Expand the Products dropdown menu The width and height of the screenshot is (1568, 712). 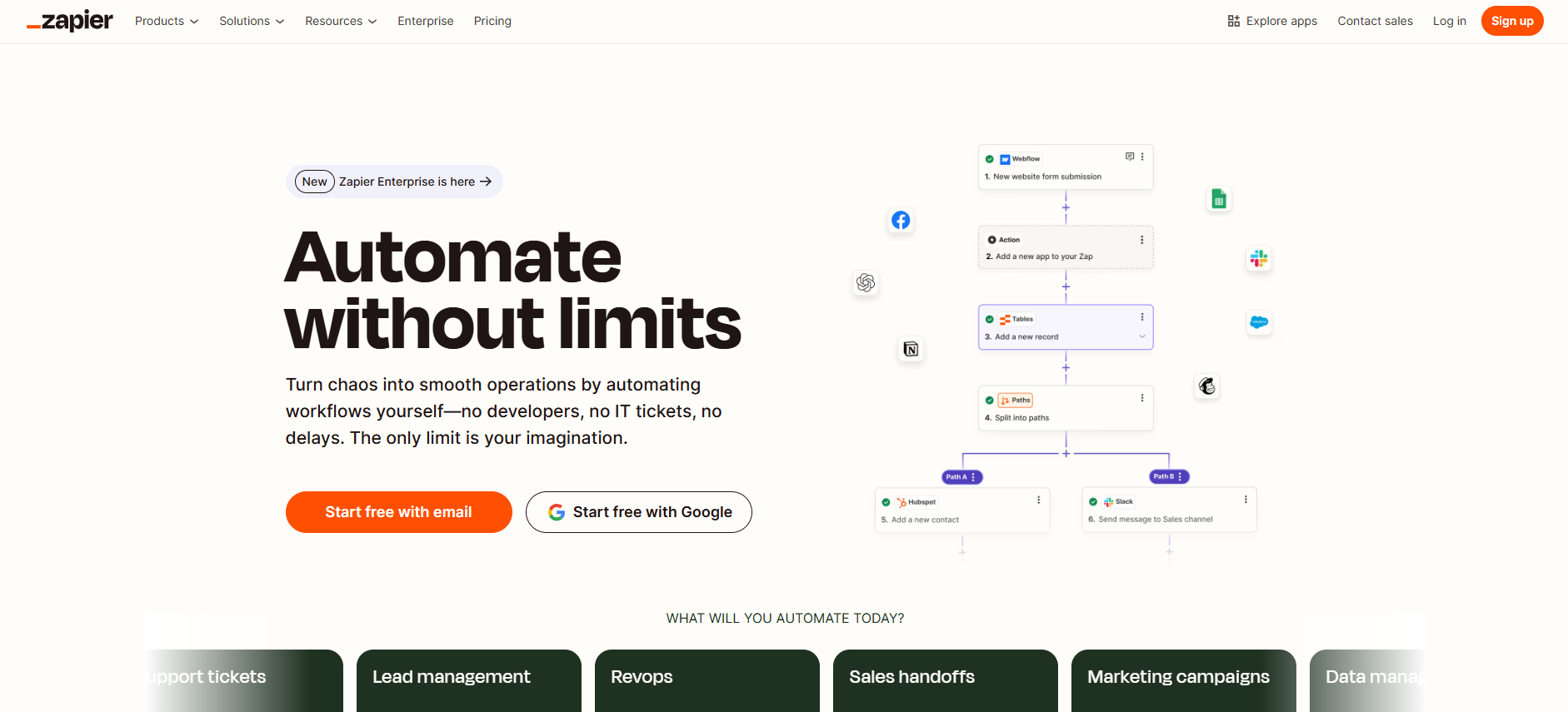click(x=167, y=21)
